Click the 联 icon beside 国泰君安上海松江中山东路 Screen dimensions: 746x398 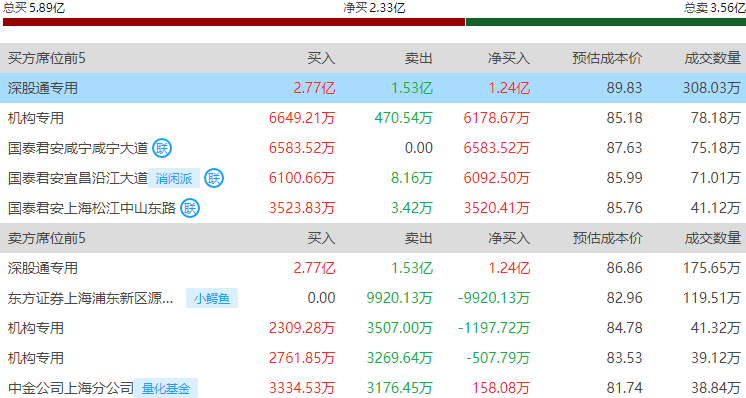click(190, 208)
